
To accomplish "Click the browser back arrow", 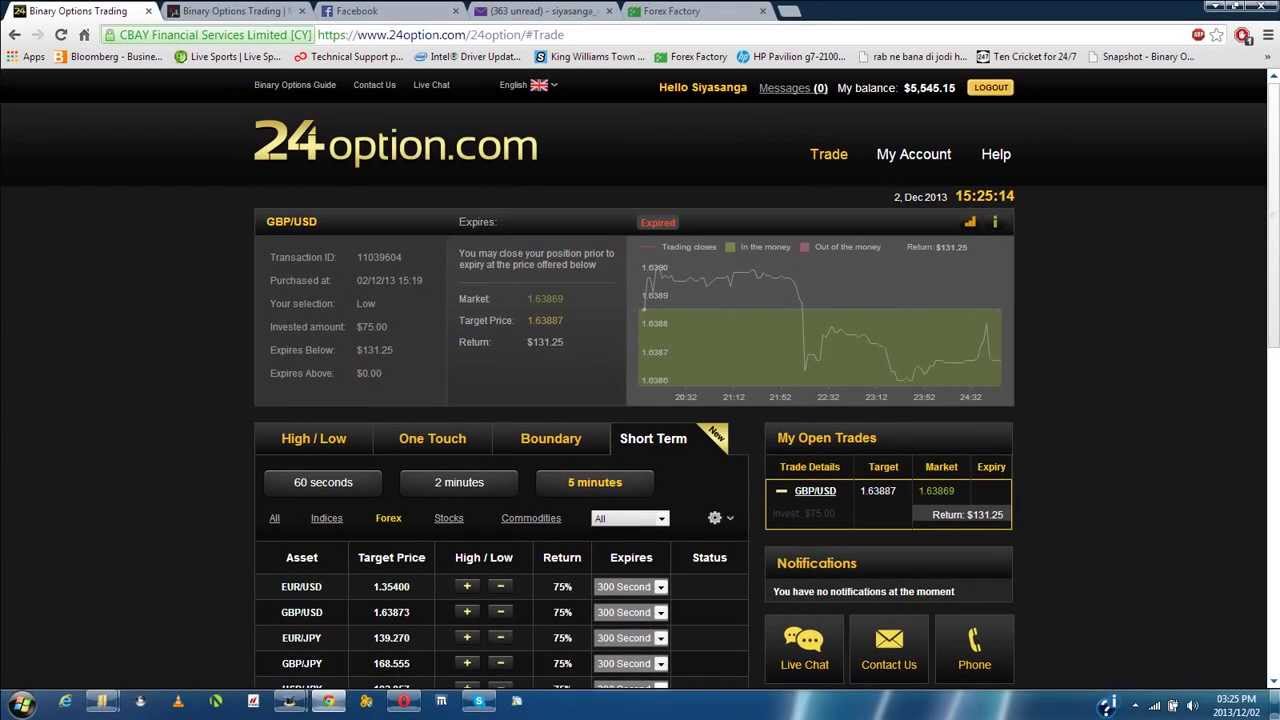I will [15, 35].
